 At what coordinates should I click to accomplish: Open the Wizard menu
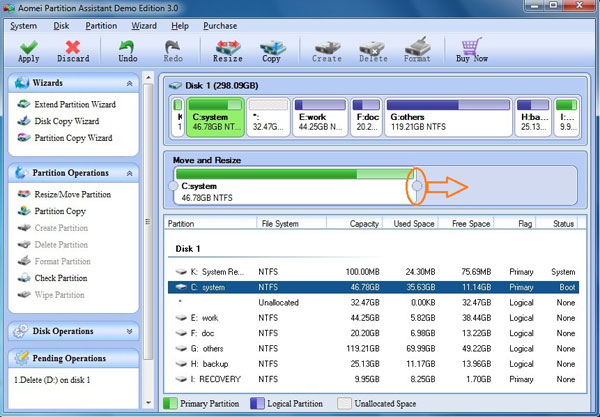point(144,25)
